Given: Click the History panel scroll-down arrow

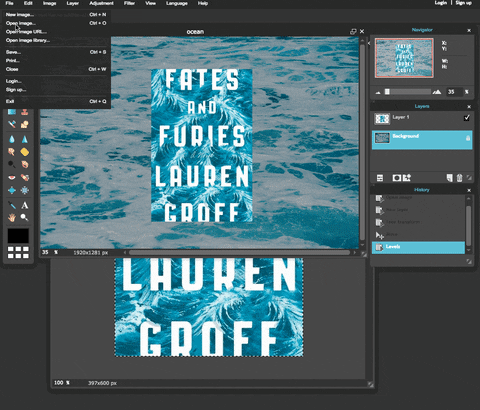Looking at the screenshot, I should tap(468, 250).
